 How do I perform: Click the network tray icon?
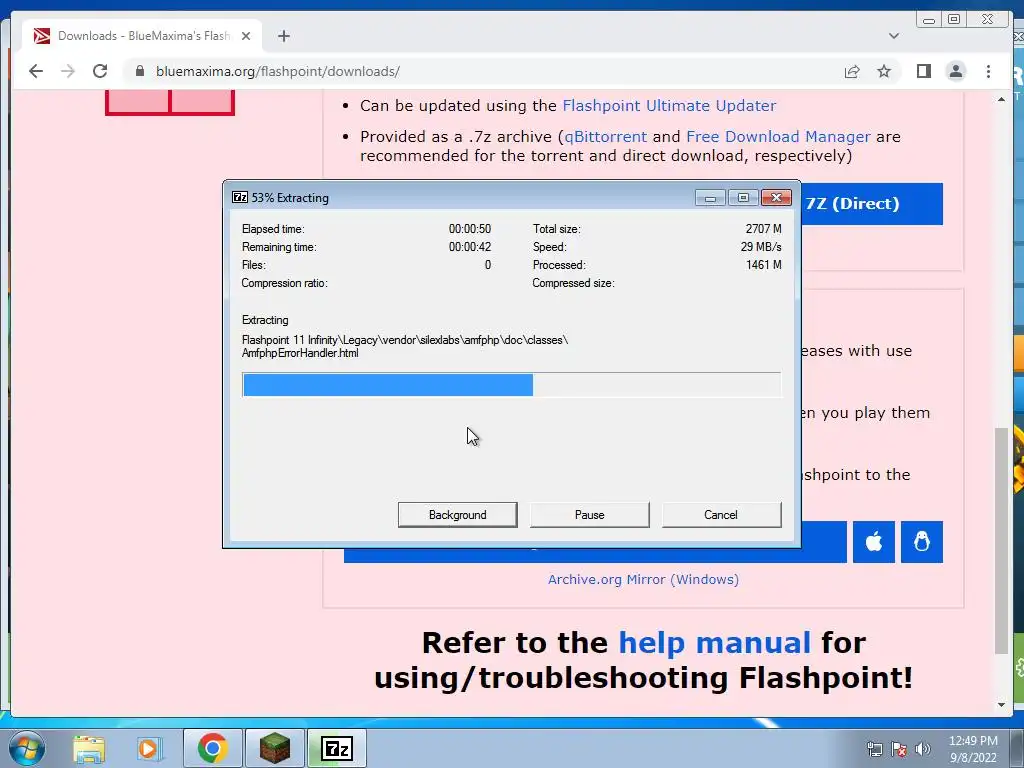click(x=874, y=749)
